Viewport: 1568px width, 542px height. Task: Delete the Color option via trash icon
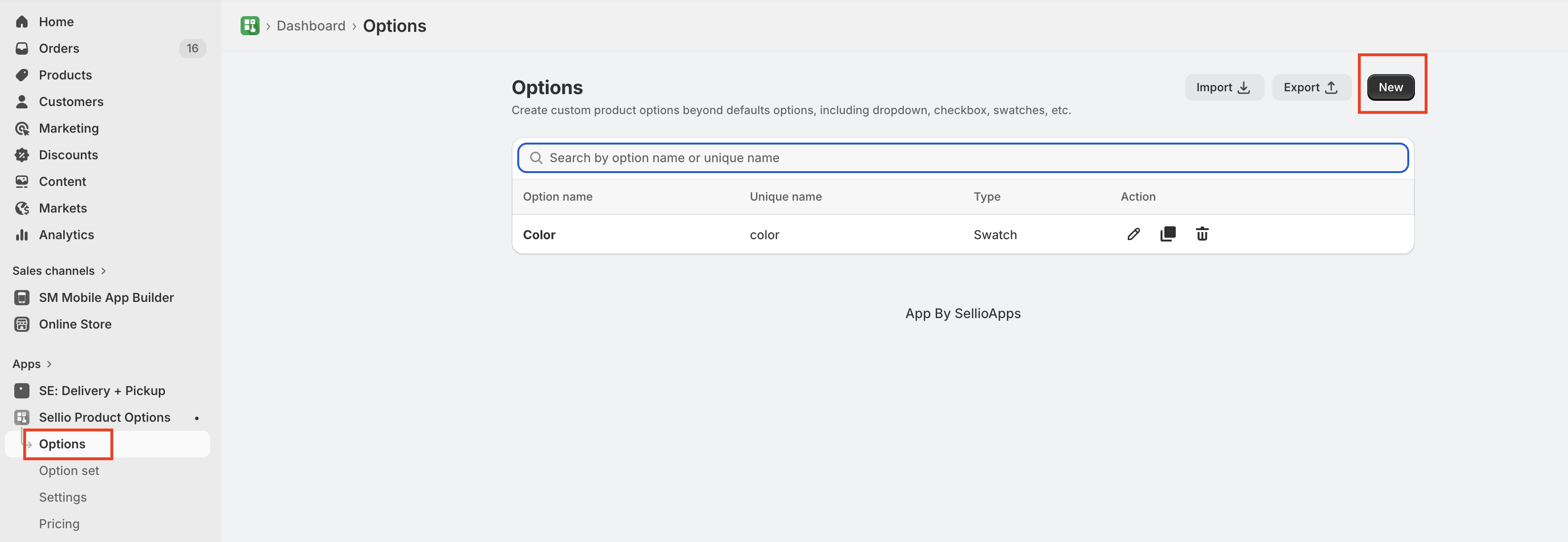coord(1201,234)
